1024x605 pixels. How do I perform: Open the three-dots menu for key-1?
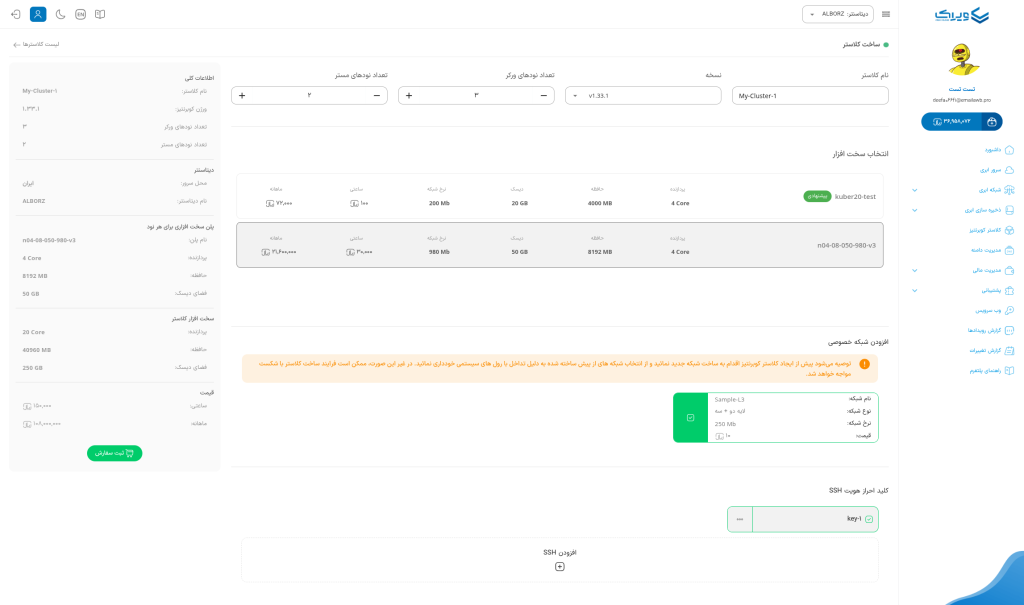739,519
